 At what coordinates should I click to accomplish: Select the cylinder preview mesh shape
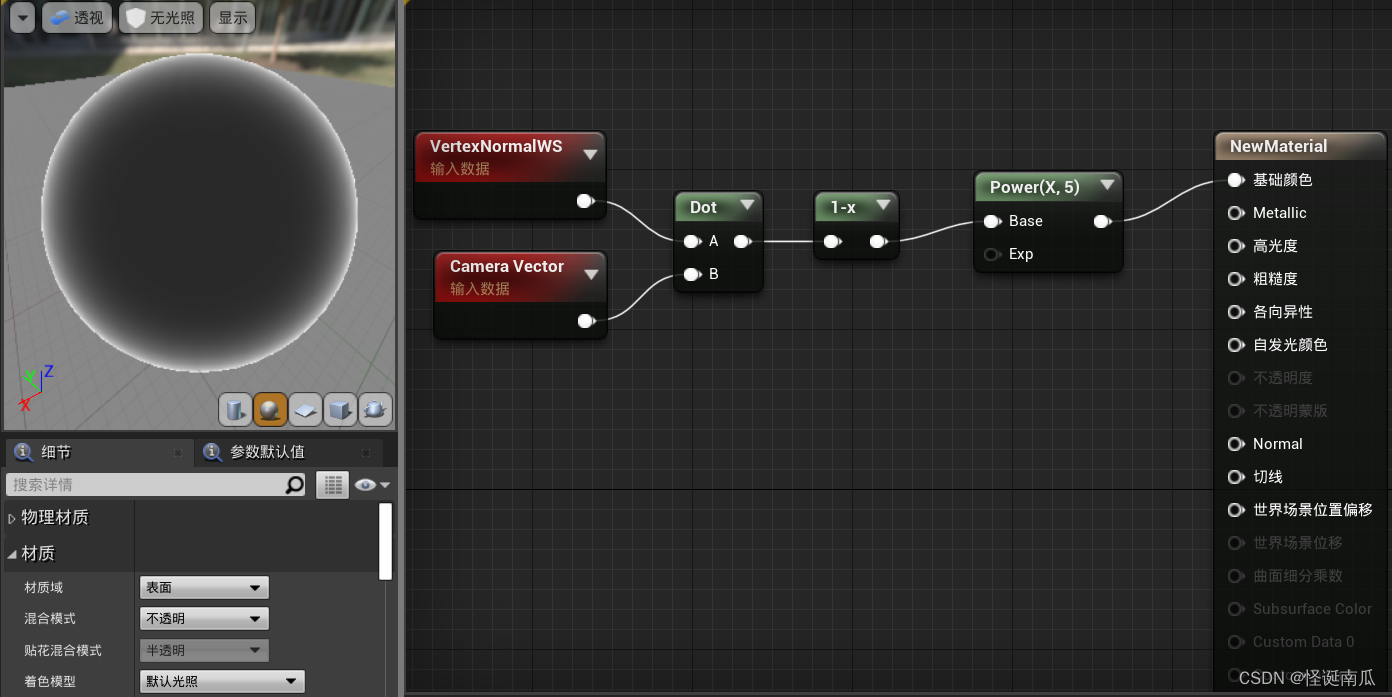235,409
